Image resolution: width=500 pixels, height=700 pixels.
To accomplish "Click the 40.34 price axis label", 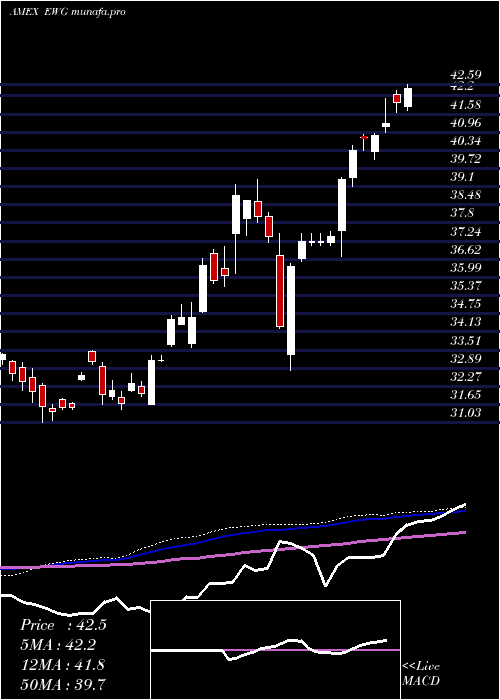I will point(465,142).
